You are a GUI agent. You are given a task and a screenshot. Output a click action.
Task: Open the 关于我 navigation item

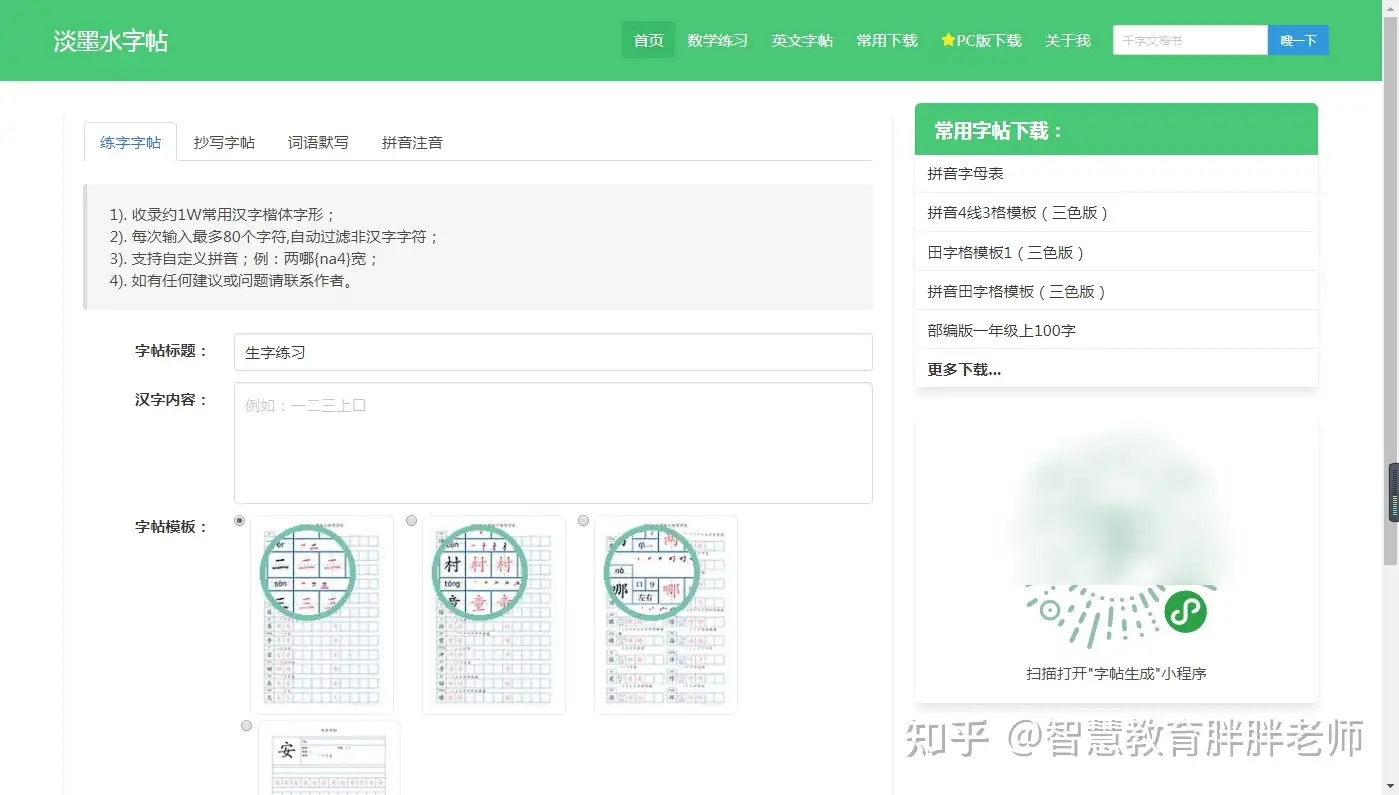[1068, 41]
